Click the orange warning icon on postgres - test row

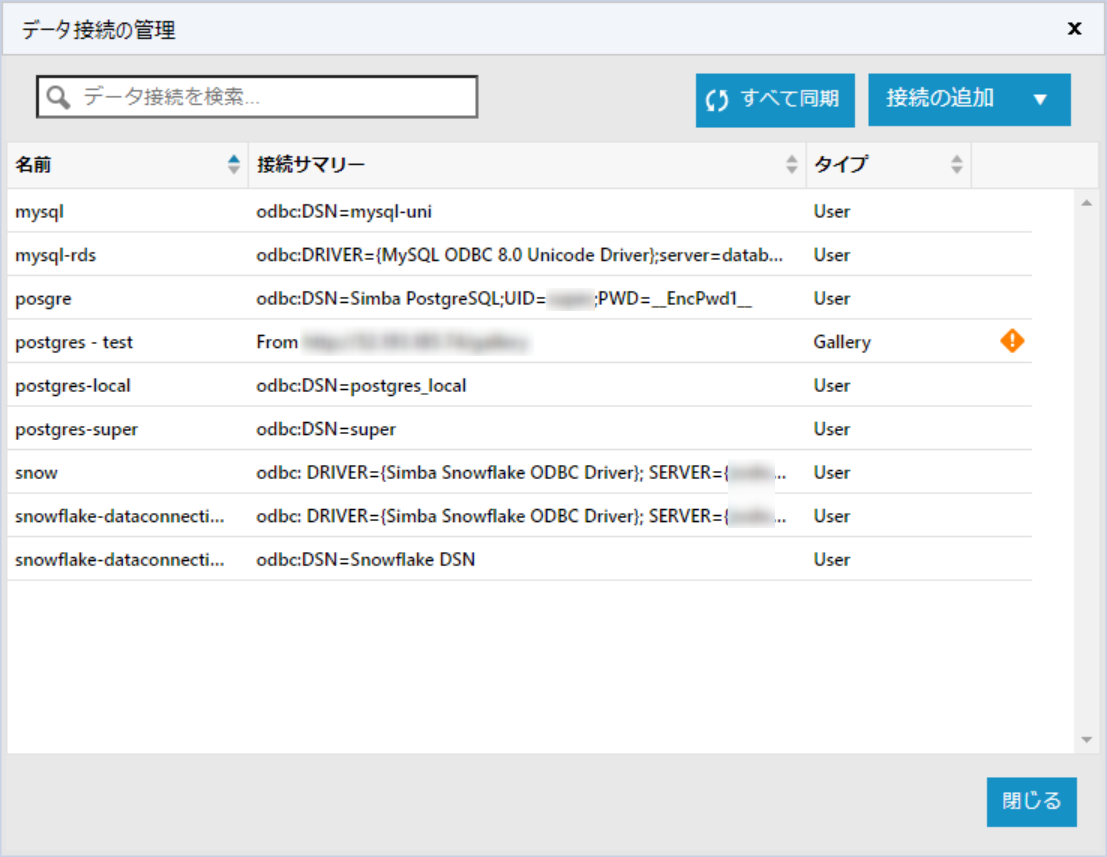coord(1011,341)
